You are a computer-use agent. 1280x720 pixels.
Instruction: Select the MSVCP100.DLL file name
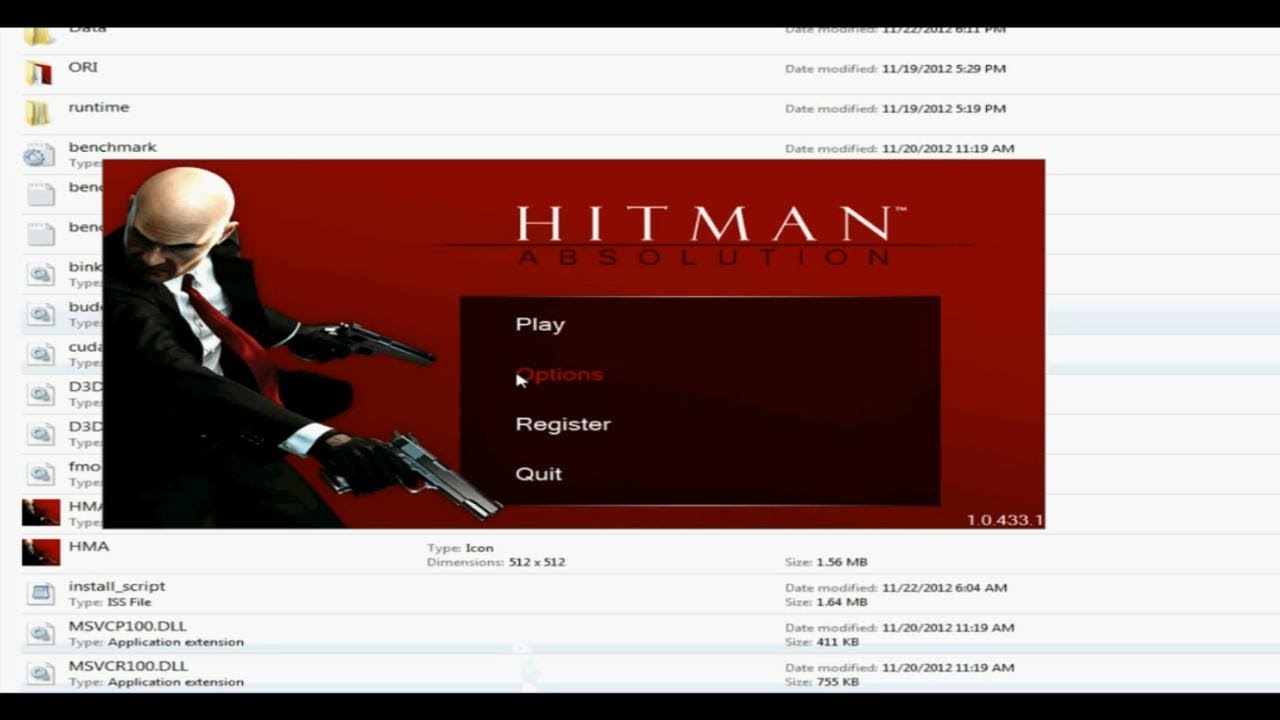pyautogui.click(x=127, y=626)
